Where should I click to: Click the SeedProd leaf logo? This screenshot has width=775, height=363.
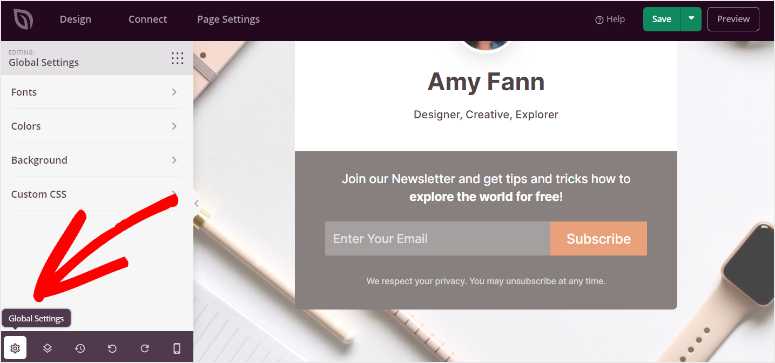pos(23,20)
